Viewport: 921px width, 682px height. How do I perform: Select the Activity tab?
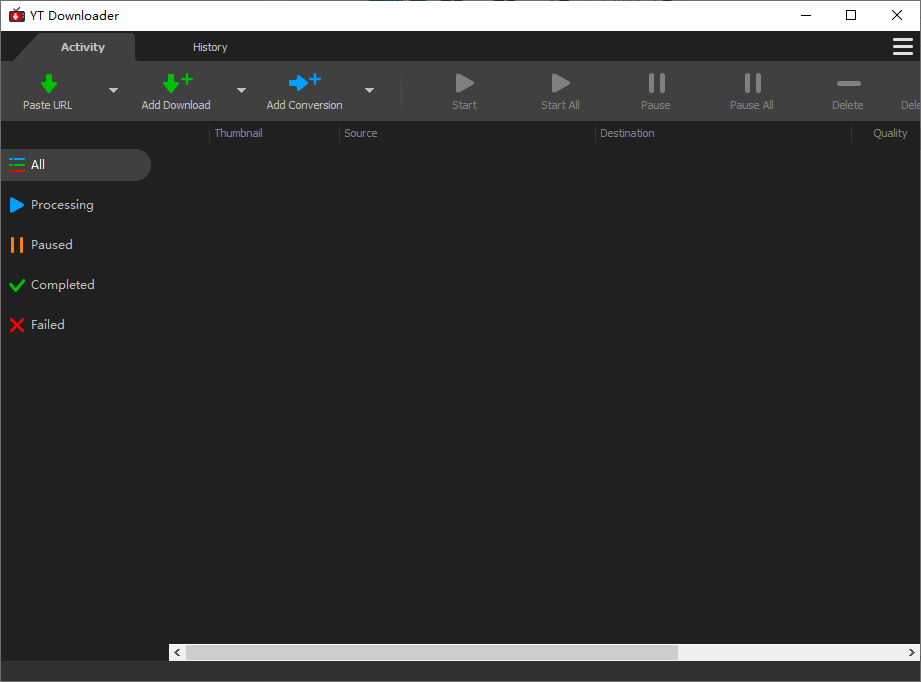point(82,46)
